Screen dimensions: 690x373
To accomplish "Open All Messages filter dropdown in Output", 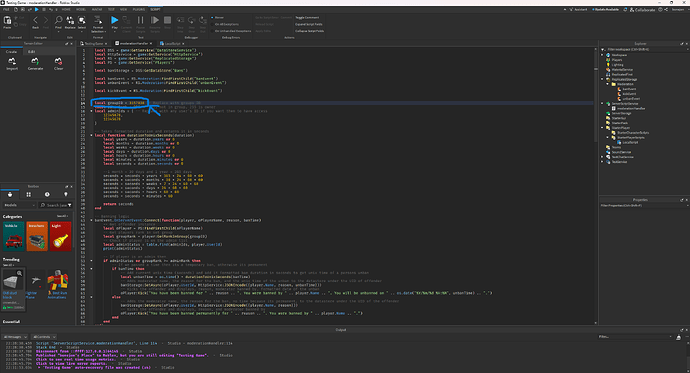I will [15, 337].
